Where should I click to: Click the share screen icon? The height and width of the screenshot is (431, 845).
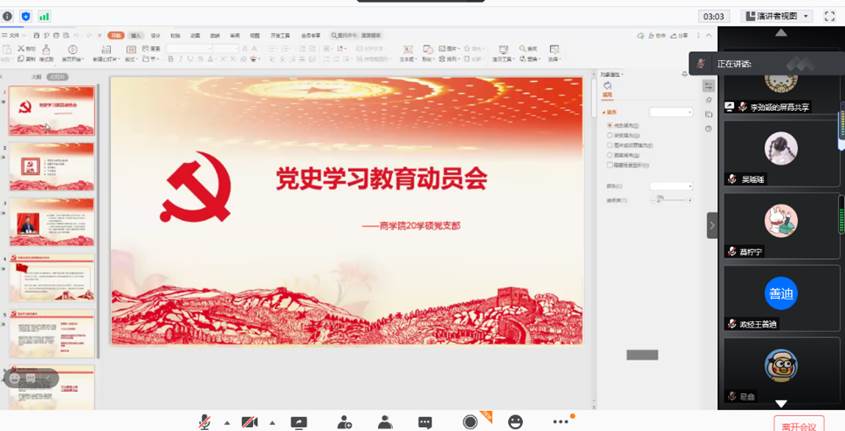pyautogui.click(x=298, y=422)
